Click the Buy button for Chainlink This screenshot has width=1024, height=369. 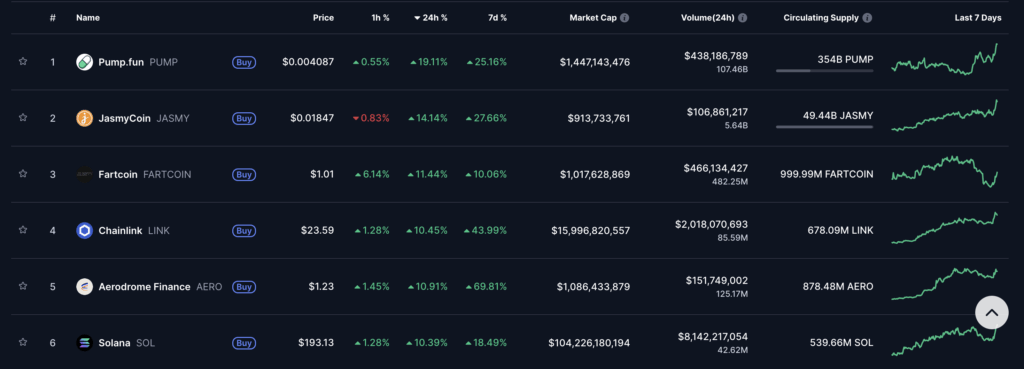[244, 231]
